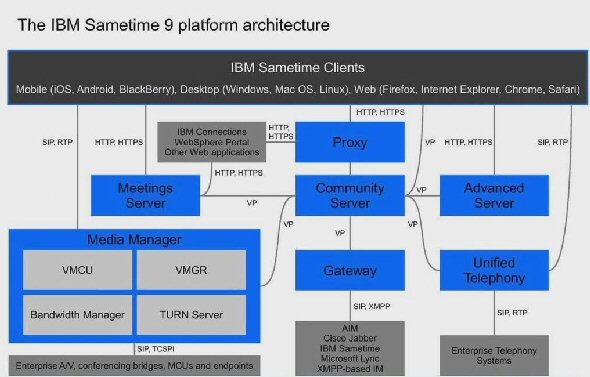The width and height of the screenshot is (590, 377).
Task: Click 'HTTP, HTTPS' label under IBM Connections box
Action: pos(239,173)
